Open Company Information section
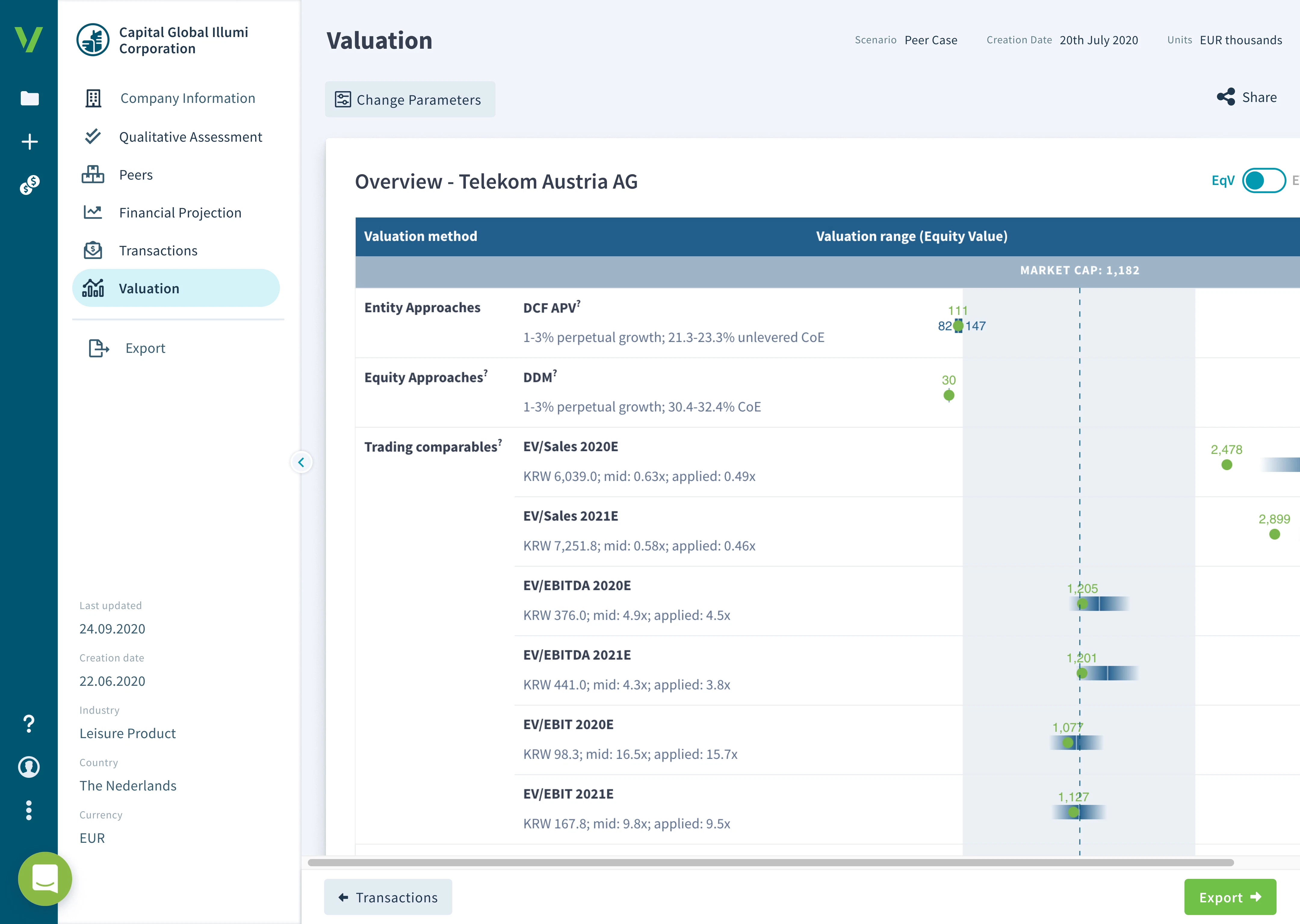Image resolution: width=1300 pixels, height=924 pixels. click(x=187, y=98)
